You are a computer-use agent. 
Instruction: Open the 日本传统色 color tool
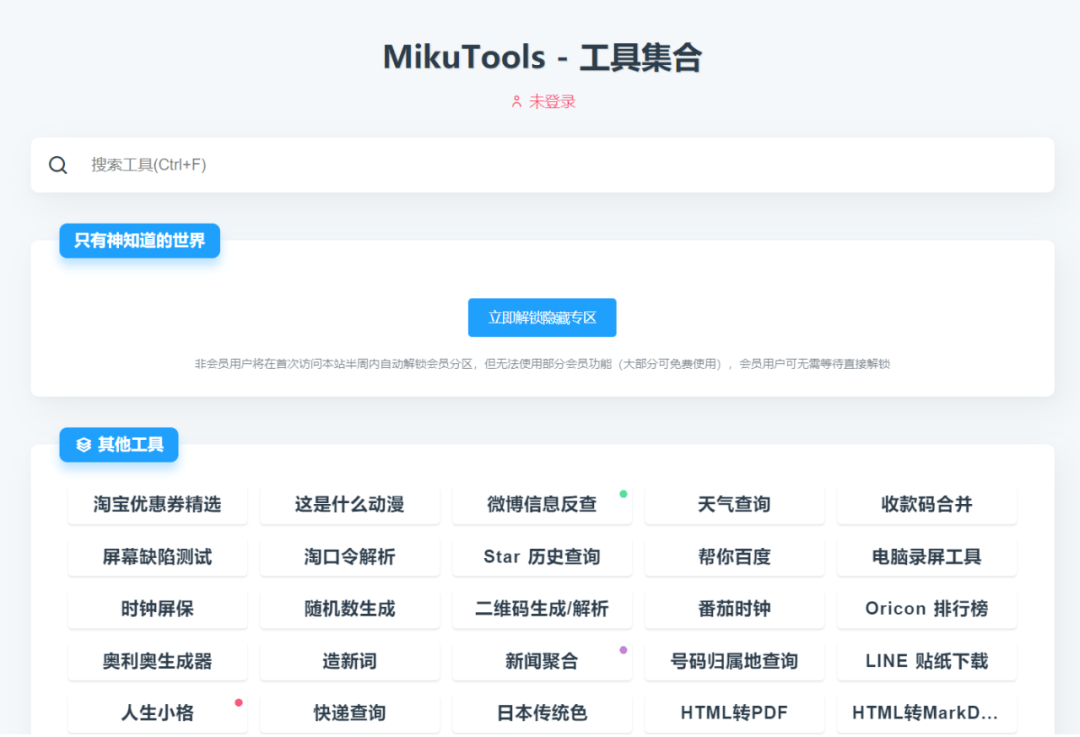tap(542, 713)
